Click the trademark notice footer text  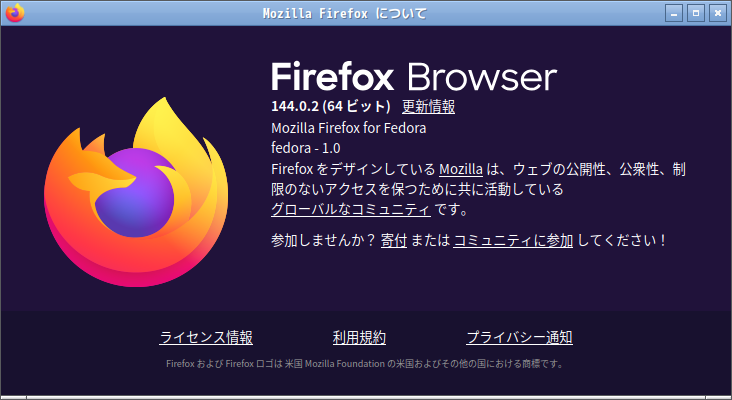(x=365, y=364)
